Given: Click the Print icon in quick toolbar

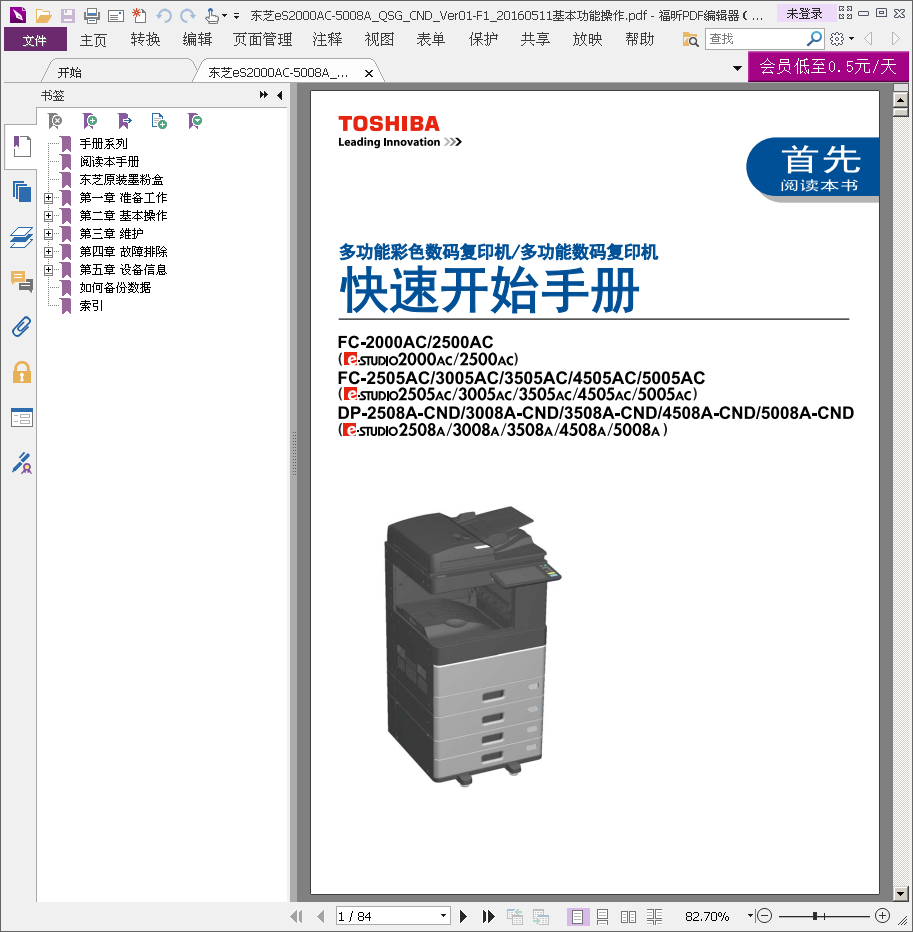Looking at the screenshot, I should click(x=92, y=15).
